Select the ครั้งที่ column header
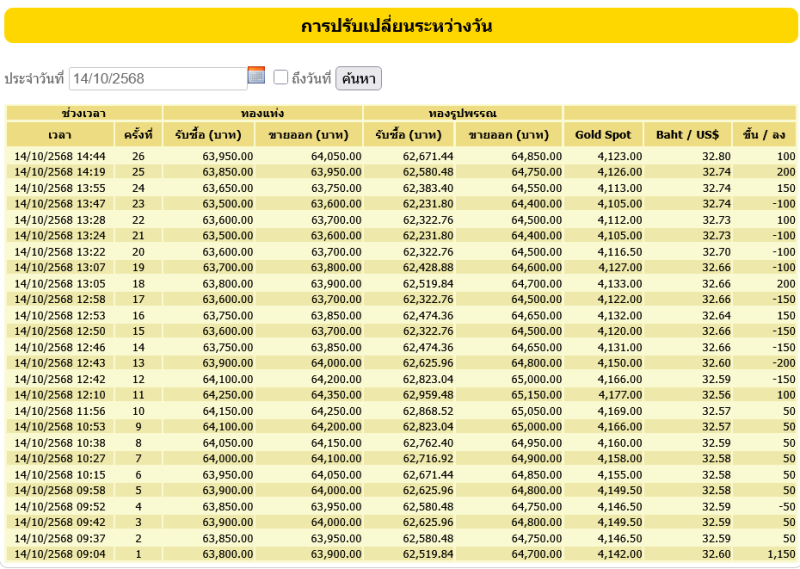 click(138, 135)
